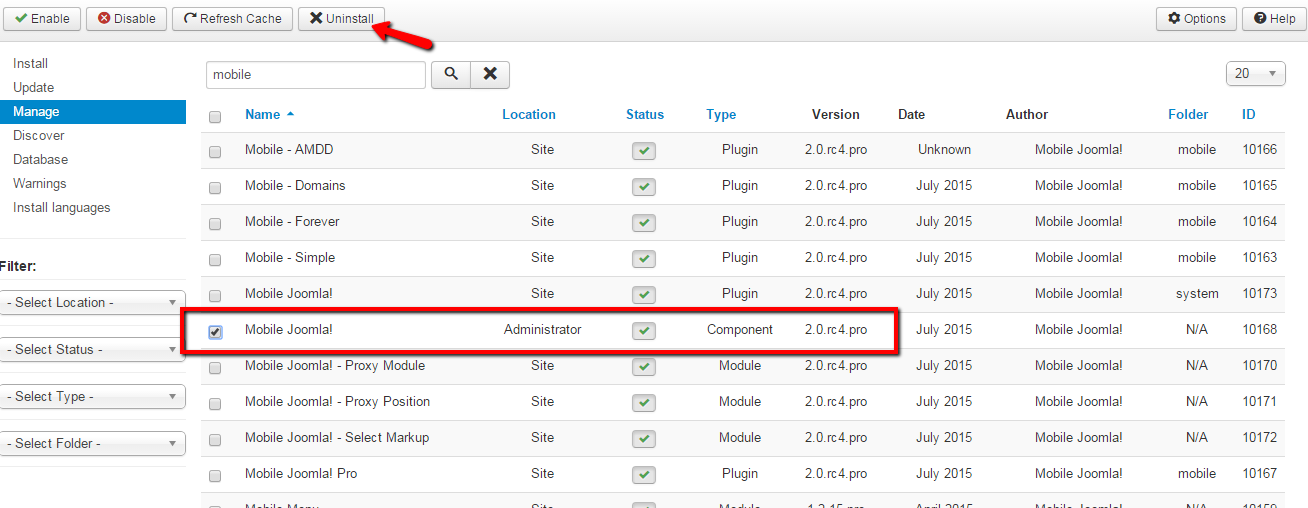The height and width of the screenshot is (508, 1308).
Task: Toggle status icon for Mobile Joomla! Pro
Action: [x=644, y=474]
